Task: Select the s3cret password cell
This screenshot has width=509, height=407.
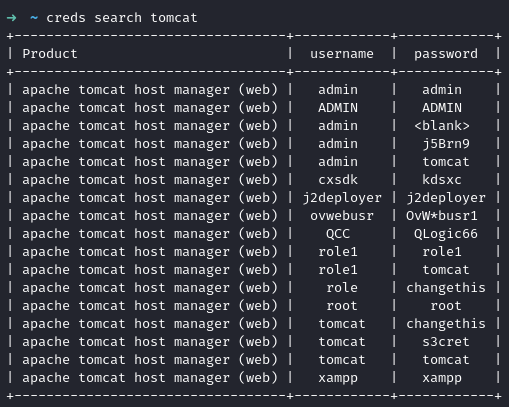Action: pos(446,342)
